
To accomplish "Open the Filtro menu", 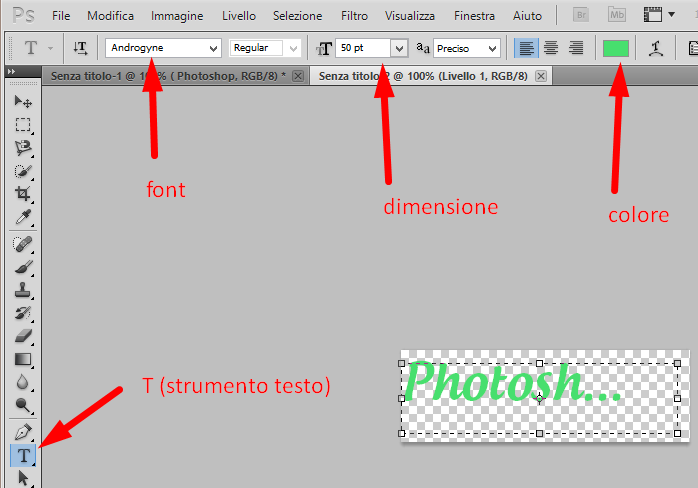I will 354,16.
